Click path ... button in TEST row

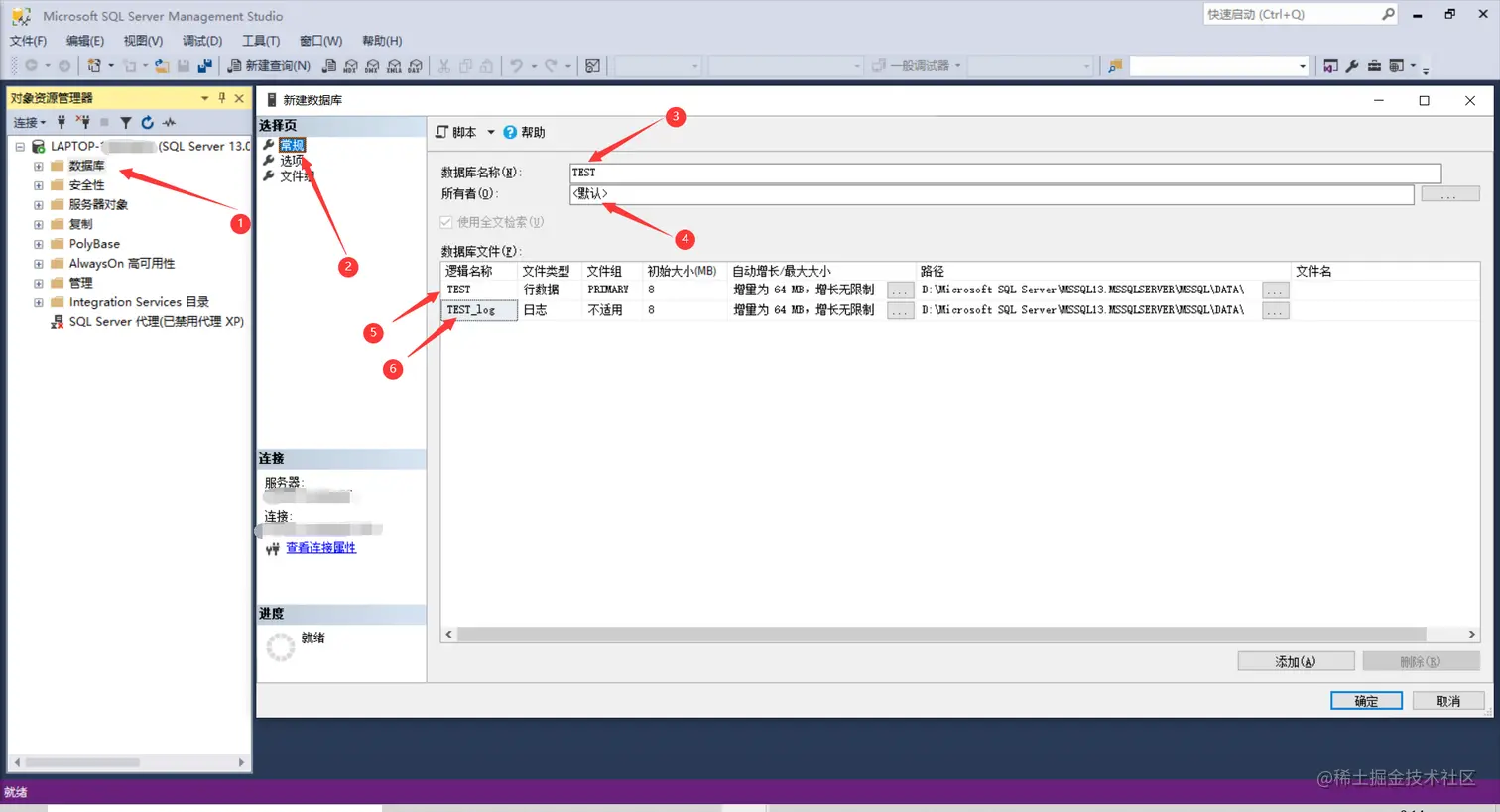(x=1275, y=290)
